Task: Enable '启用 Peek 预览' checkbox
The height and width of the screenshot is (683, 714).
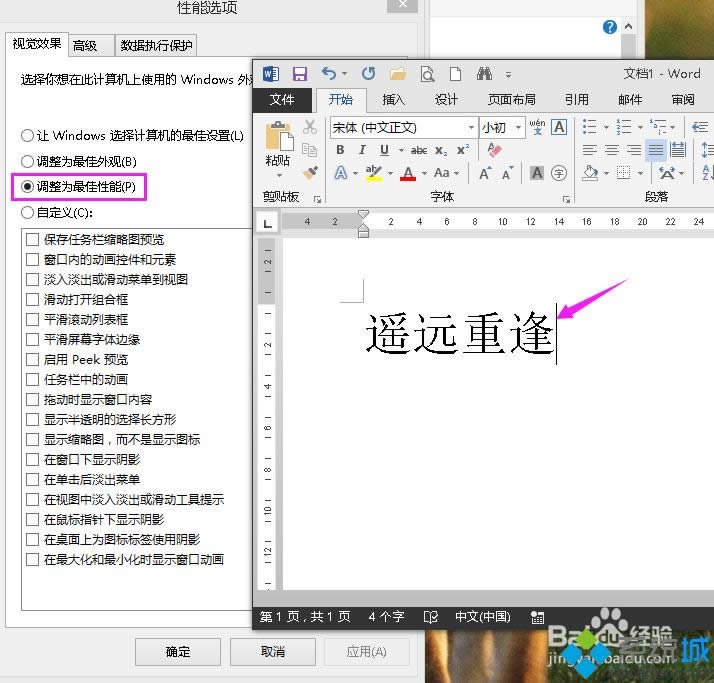Action: [33, 359]
